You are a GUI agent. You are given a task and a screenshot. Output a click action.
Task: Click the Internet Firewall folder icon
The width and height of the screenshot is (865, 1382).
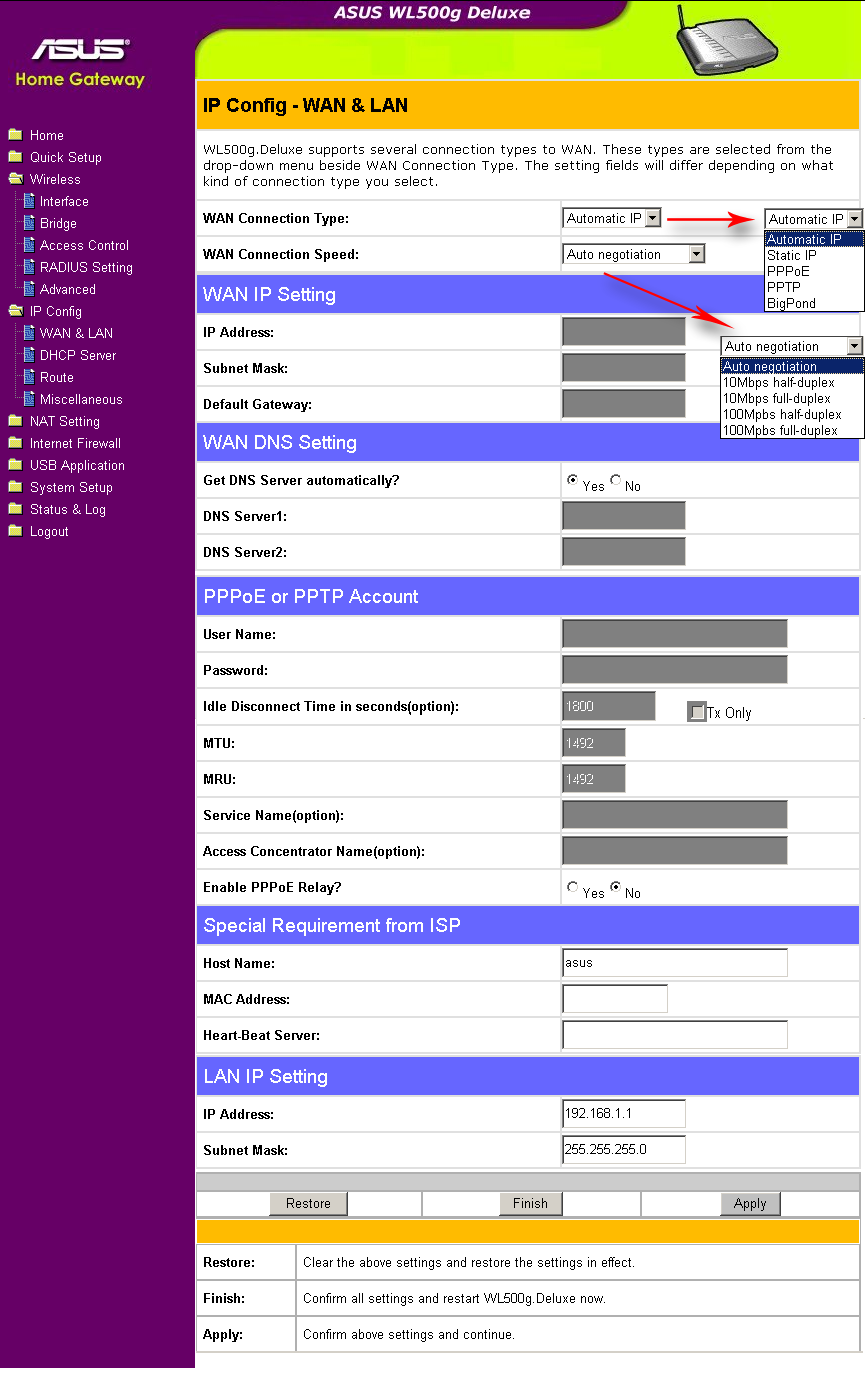[x=15, y=443]
